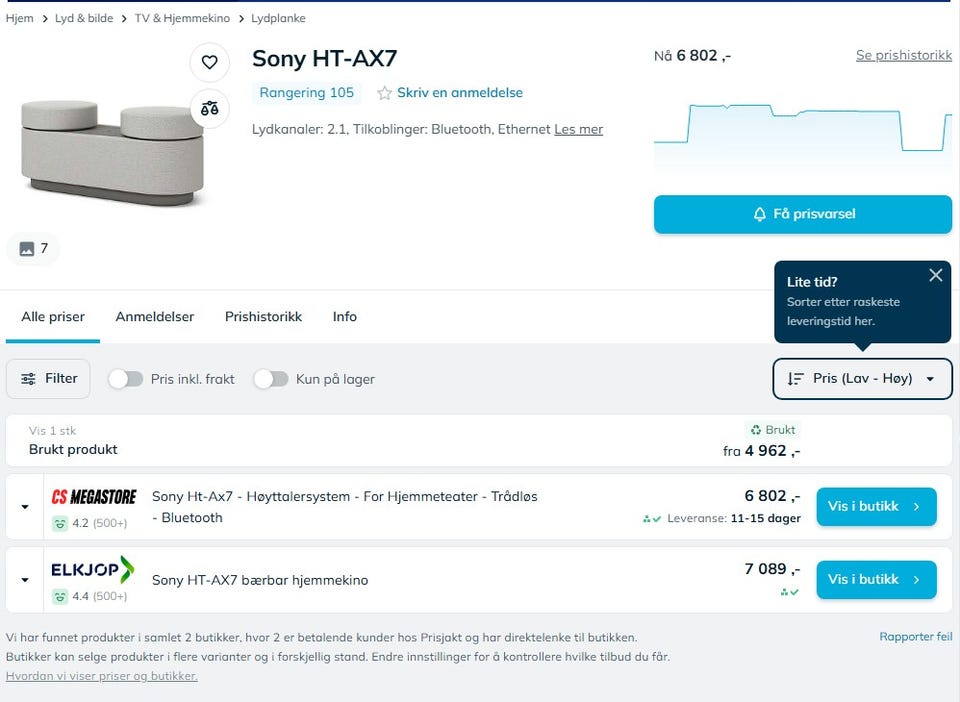Viewport: 960px width, 702px height.
Task: Click Vis i butikk for Elkjøp
Action: 876,580
